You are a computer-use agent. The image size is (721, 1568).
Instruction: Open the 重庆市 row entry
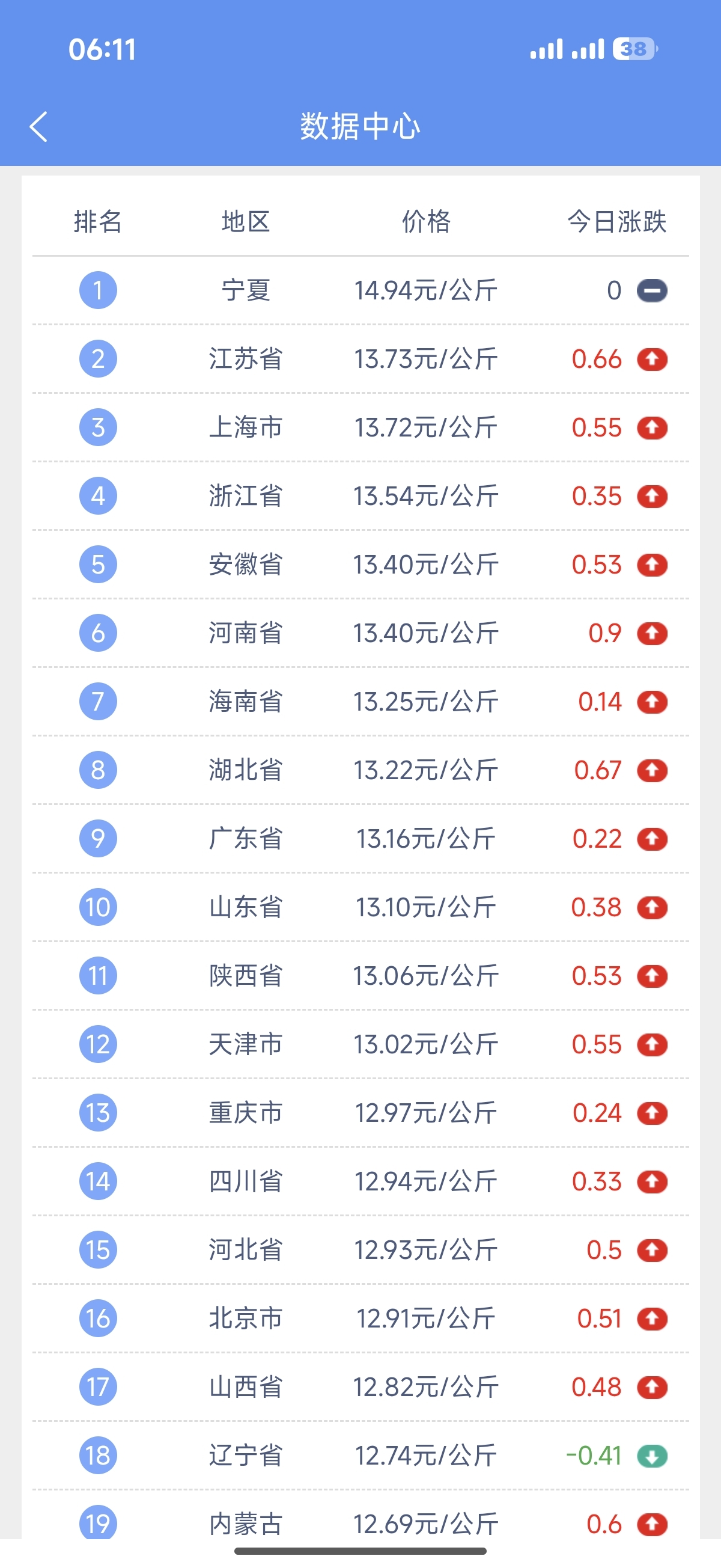361,1113
